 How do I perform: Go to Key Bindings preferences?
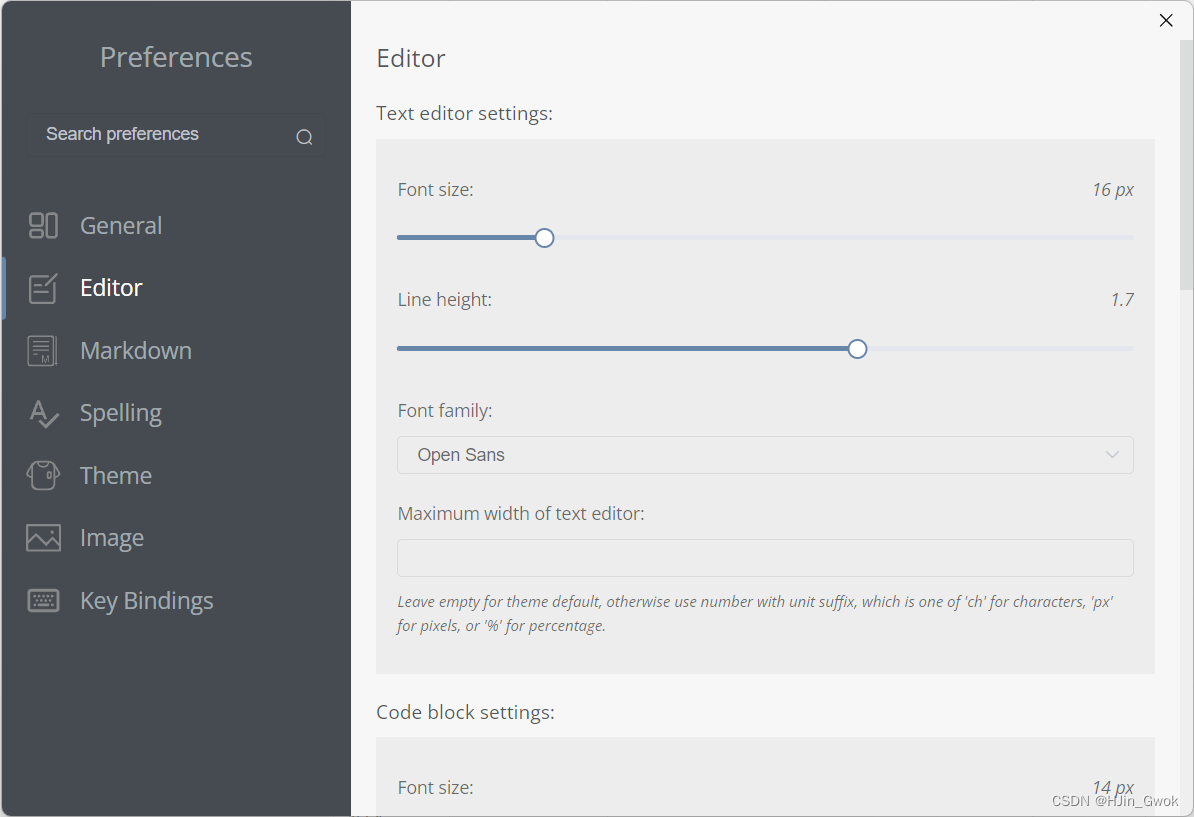(147, 601)
